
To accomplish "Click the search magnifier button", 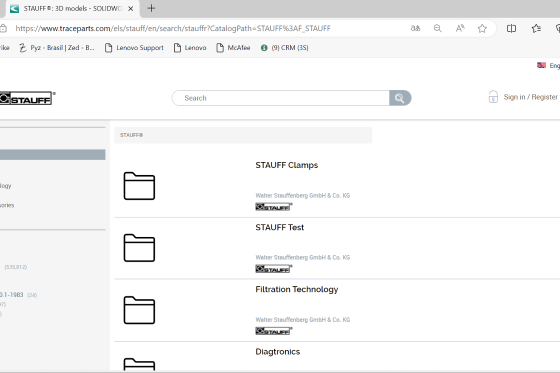I will [400, 98].
